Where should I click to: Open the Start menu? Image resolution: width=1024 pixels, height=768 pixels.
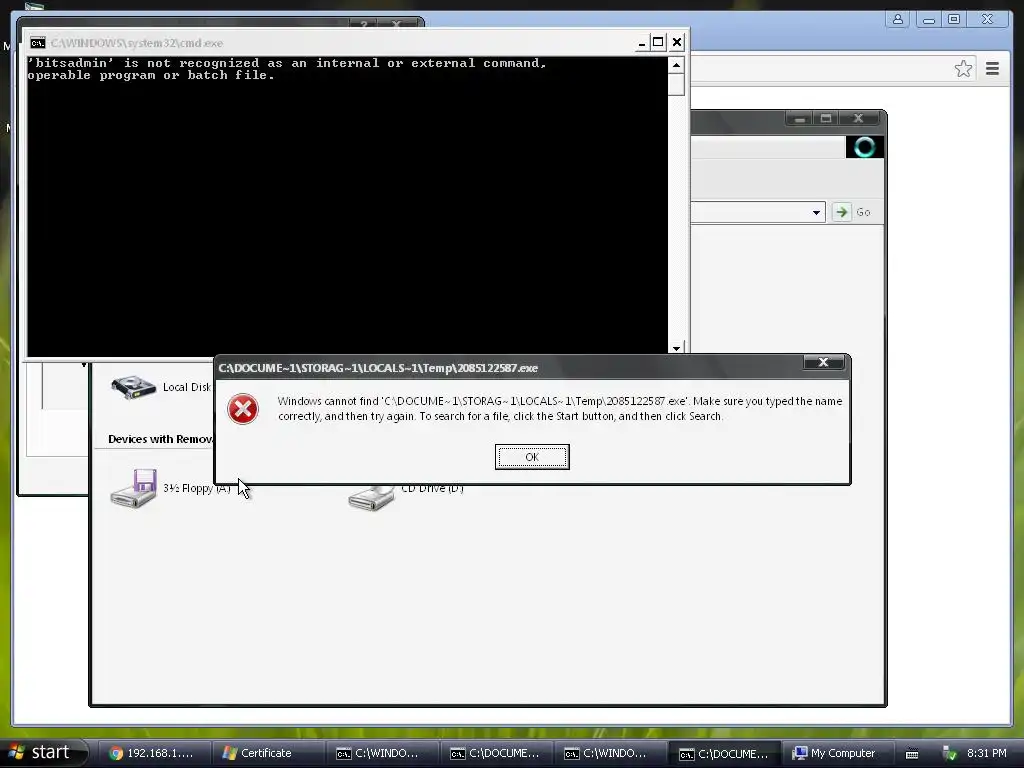tap(42, 752)
